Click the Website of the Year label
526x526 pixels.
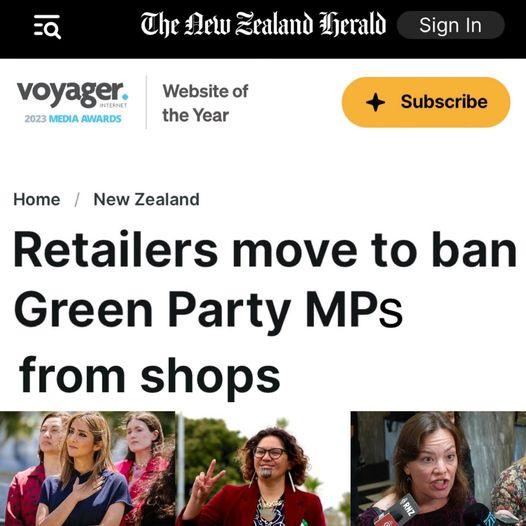205,103
